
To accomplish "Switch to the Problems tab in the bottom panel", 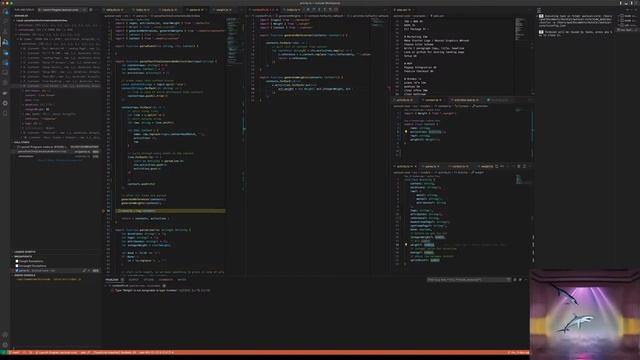I will (111, 280).
